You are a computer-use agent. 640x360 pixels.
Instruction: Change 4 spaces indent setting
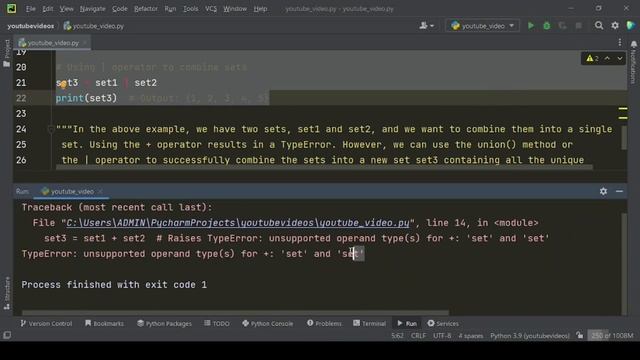(x=471, y=336)
